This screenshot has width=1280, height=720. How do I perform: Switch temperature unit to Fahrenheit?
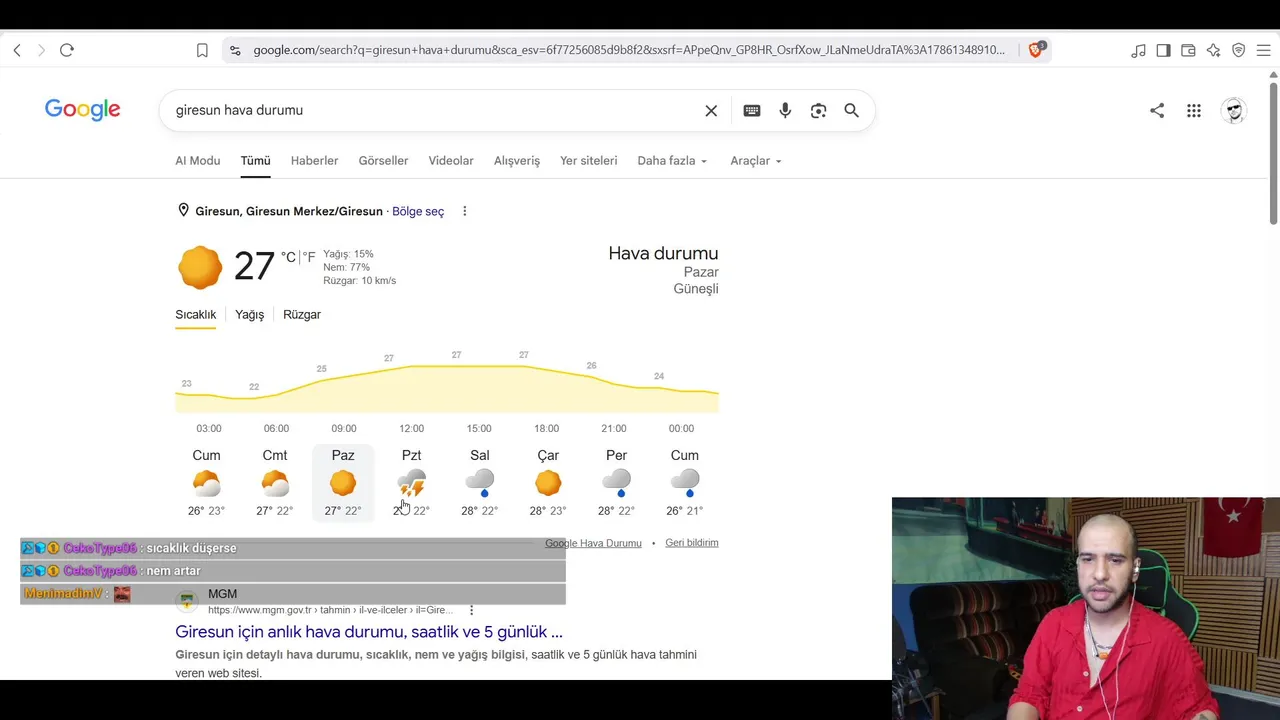[309, 257]
